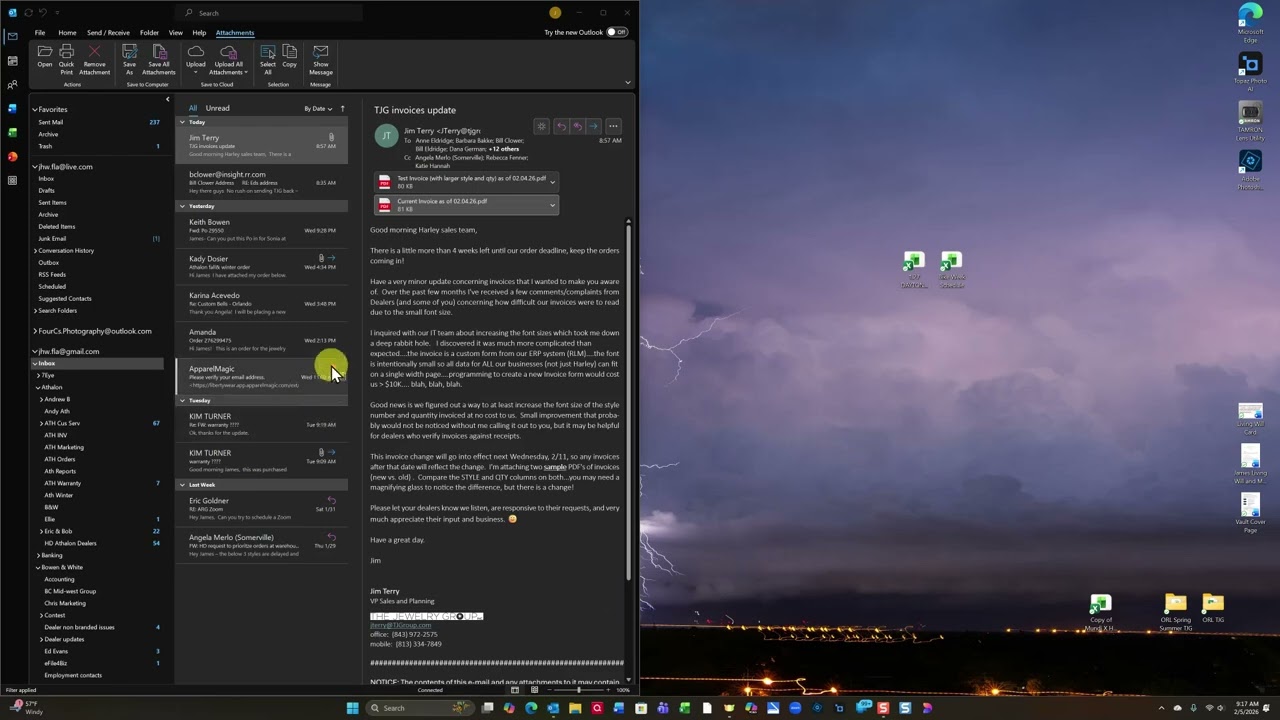Open the Kady Dosier email
Viewport: 1280px width, 720px height.
(262, 267)
